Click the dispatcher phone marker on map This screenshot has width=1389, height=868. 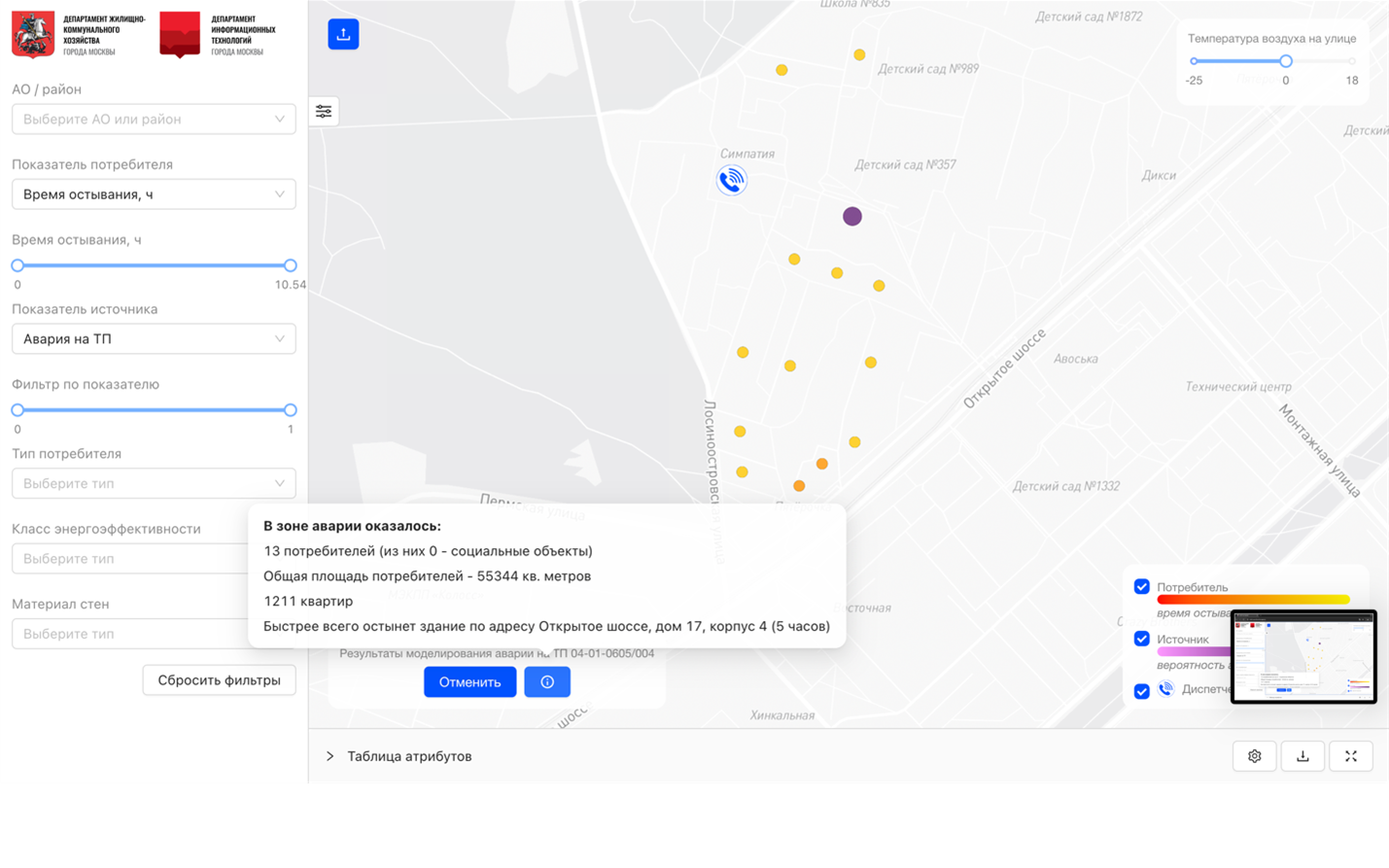pos(731,180)
